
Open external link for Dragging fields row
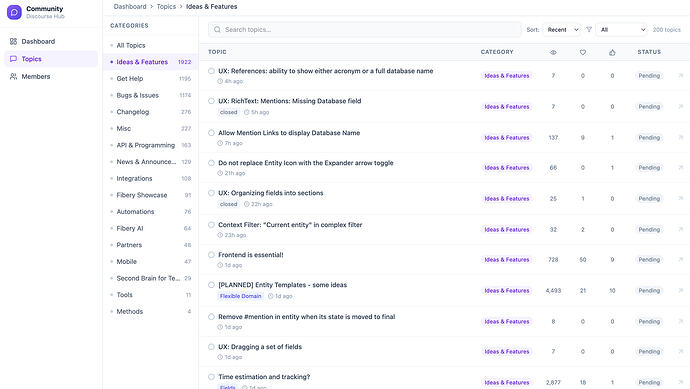click(x=680, y=351)
